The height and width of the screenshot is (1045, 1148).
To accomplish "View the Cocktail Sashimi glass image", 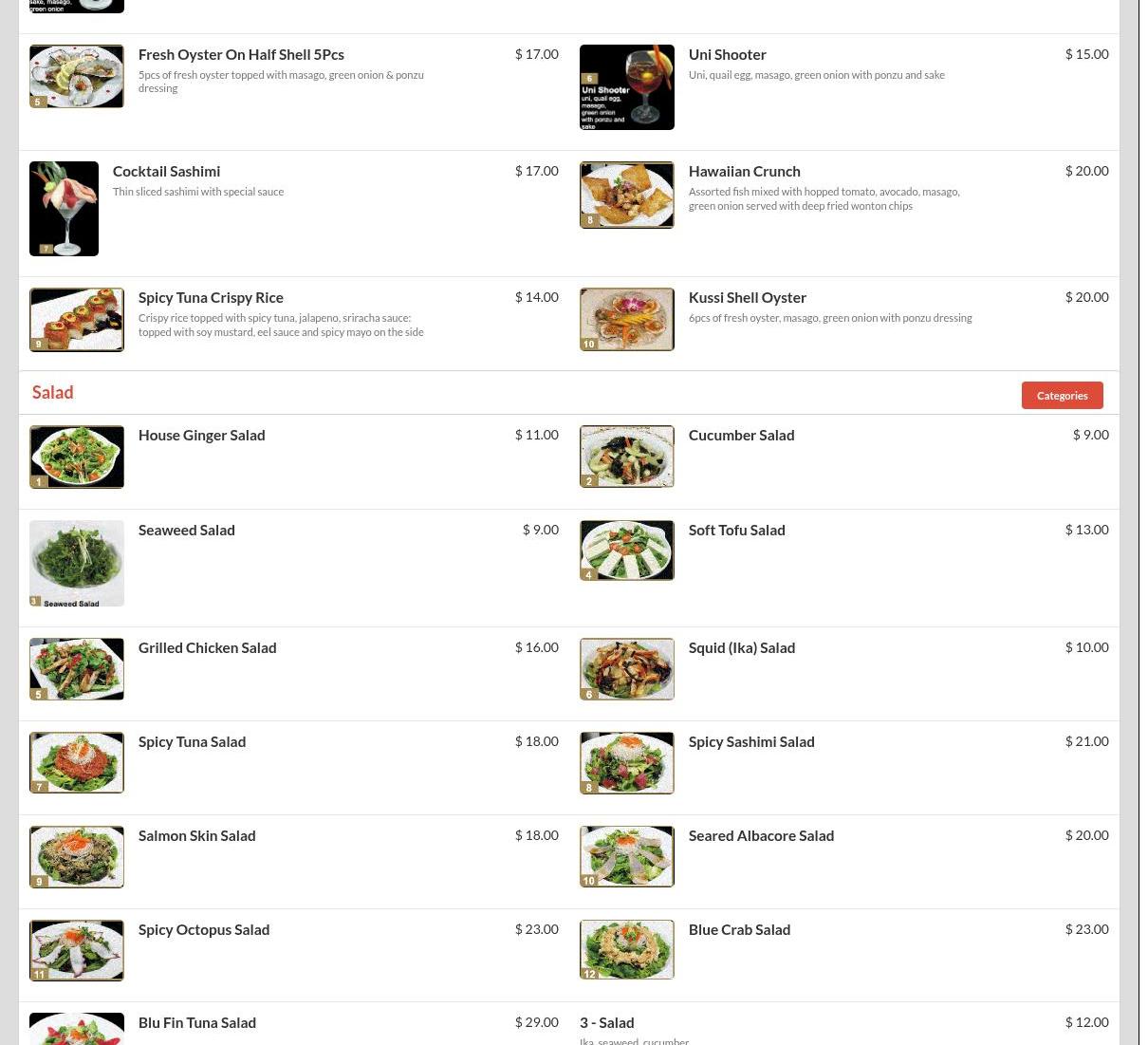I will point(64,209).
